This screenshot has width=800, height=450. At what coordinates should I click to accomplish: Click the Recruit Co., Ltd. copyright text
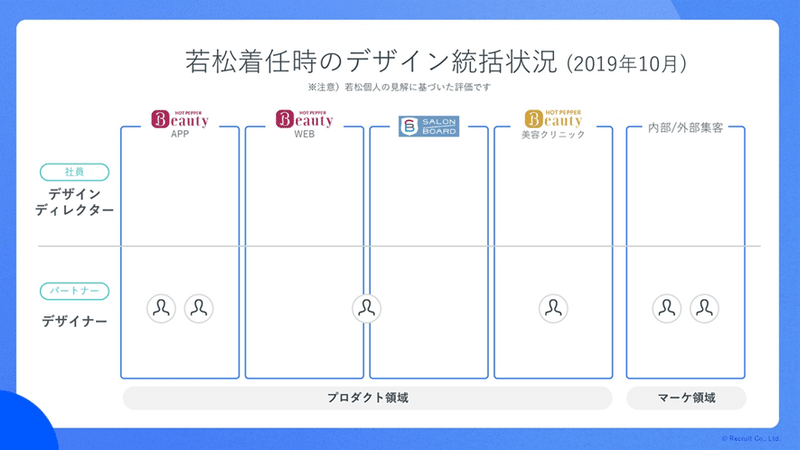click(751, 438)
